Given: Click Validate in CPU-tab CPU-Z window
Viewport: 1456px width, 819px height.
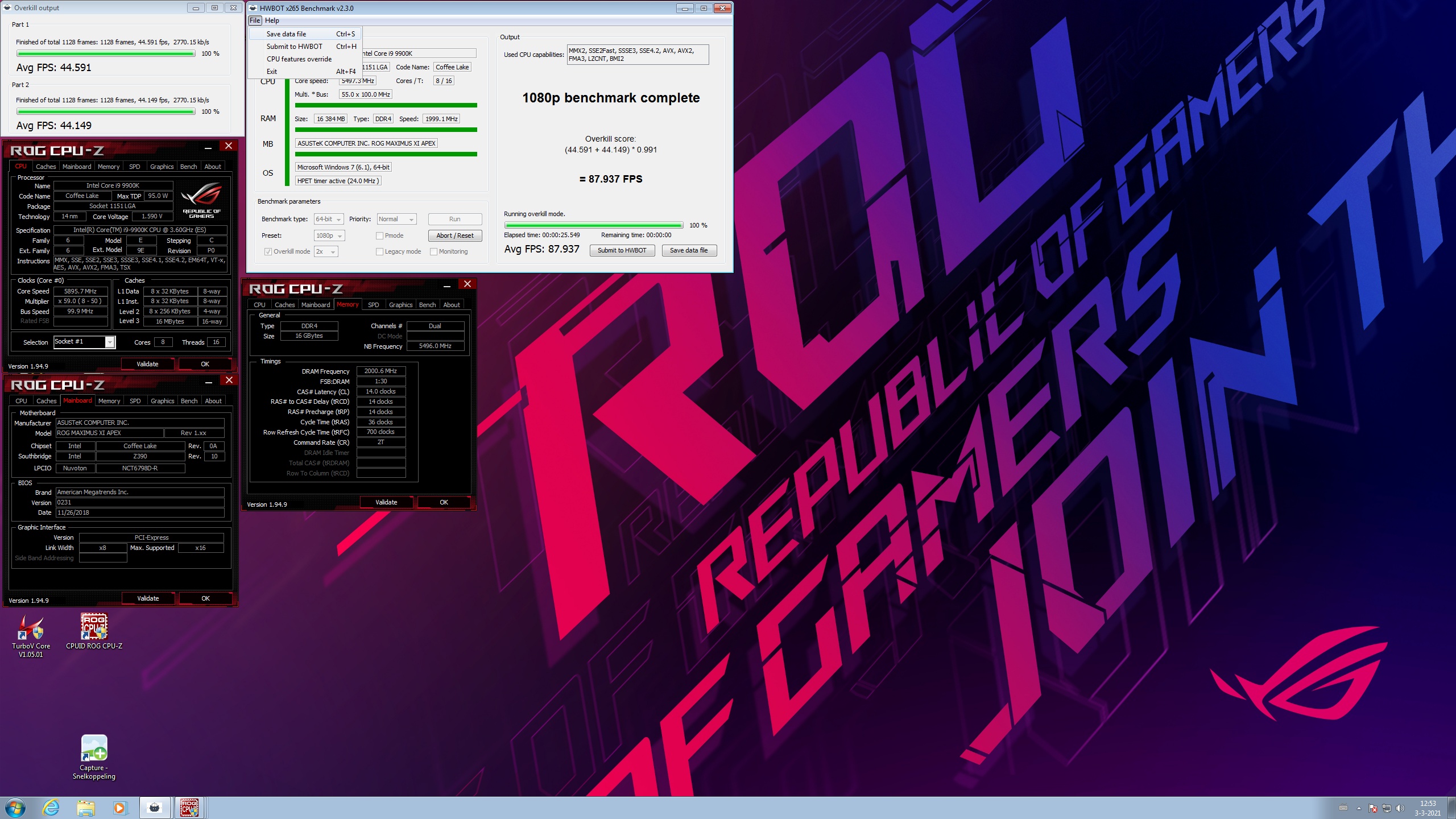Looking at the screenshot, I should [x=148, y=364].
